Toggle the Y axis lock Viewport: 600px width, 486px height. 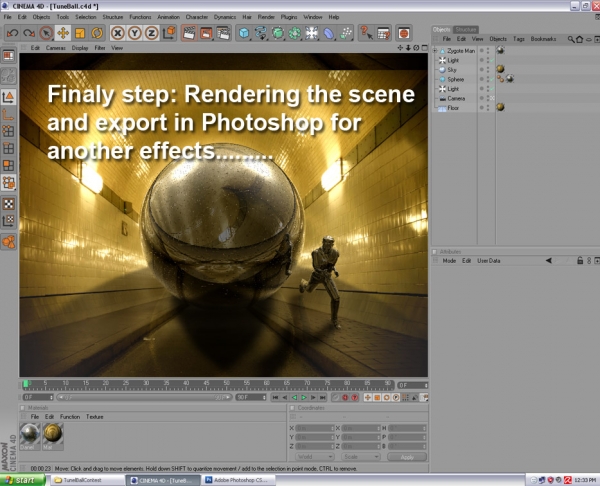pos(134,33)
